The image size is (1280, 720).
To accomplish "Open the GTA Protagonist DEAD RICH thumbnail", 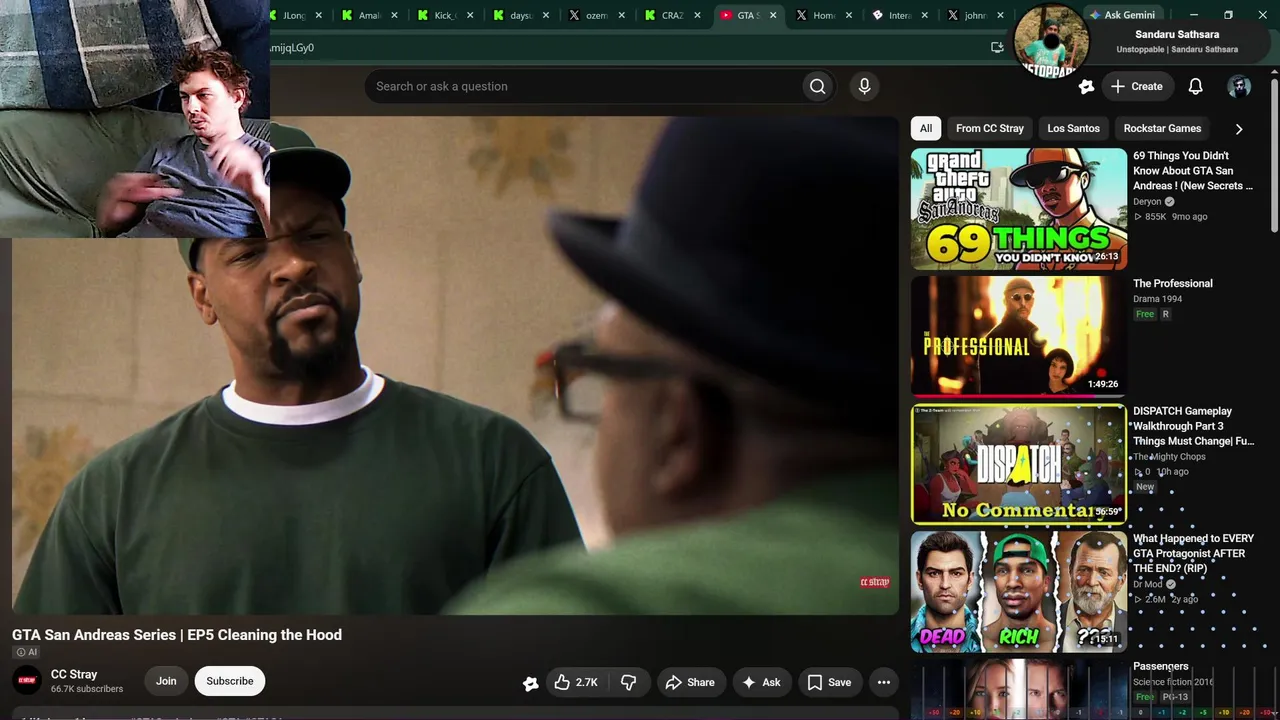I will click(x=1019, y=592).
